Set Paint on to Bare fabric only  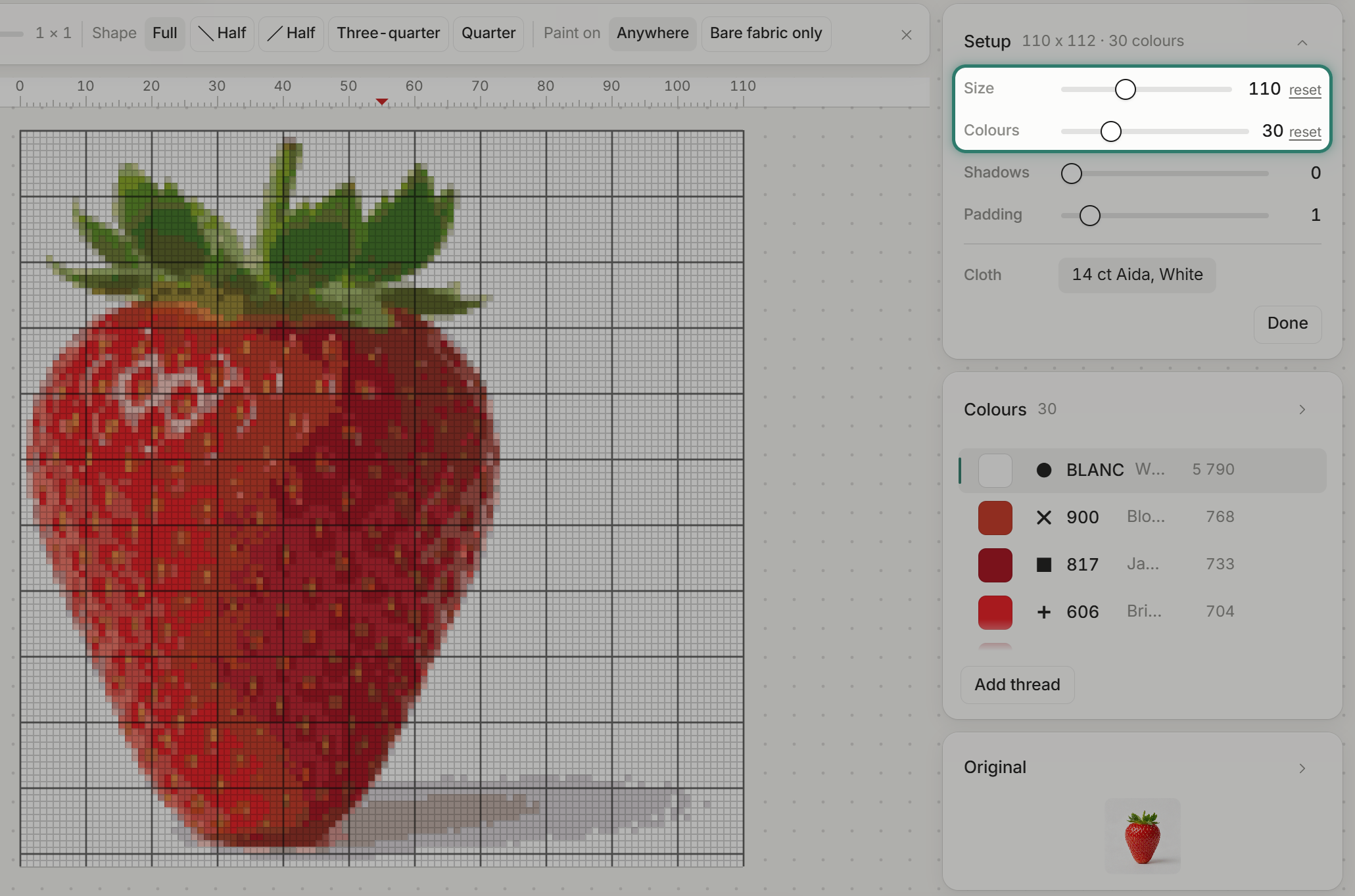[x=766, y=34]
